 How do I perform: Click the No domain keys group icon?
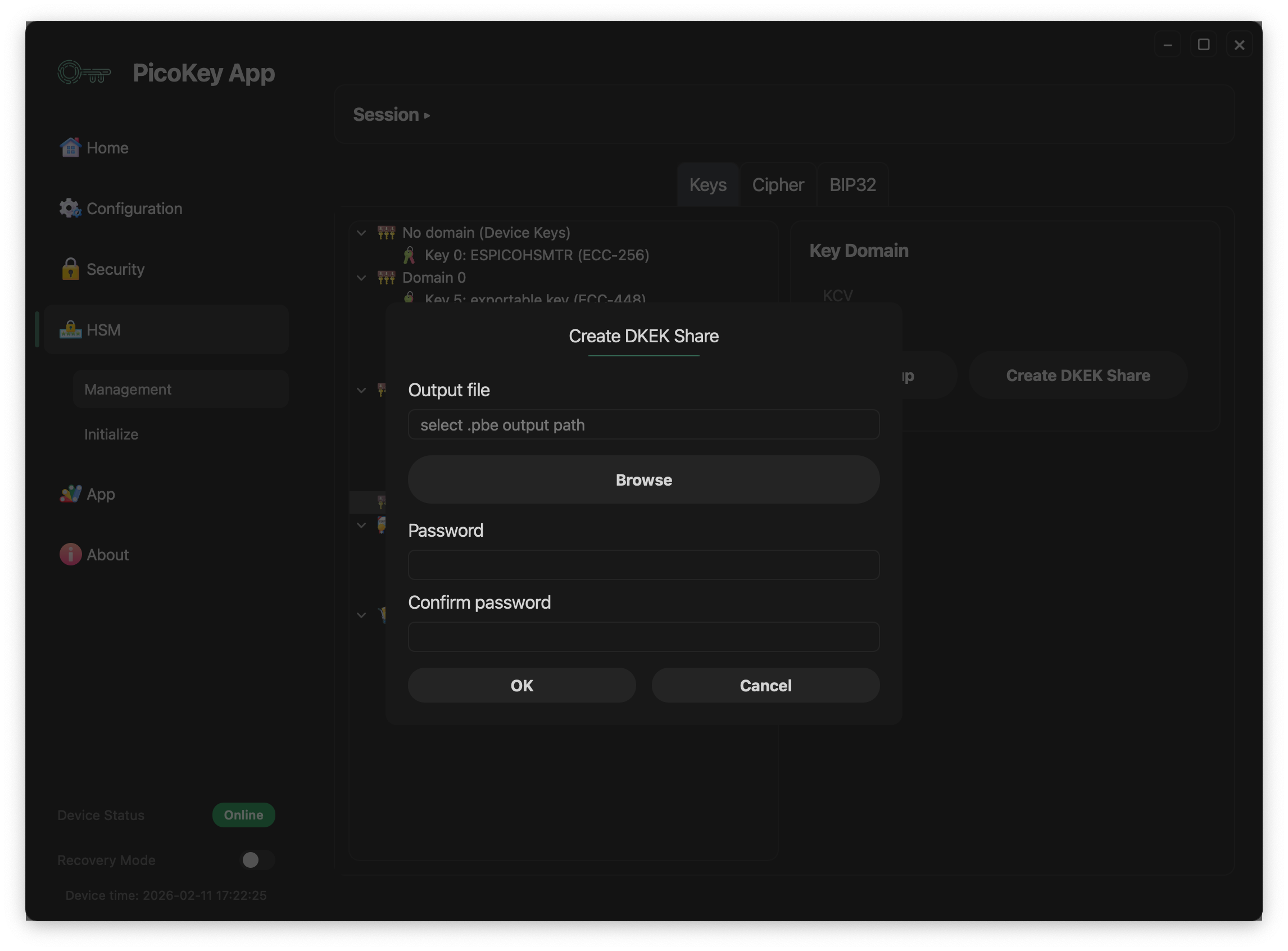(x=386, y=233)
